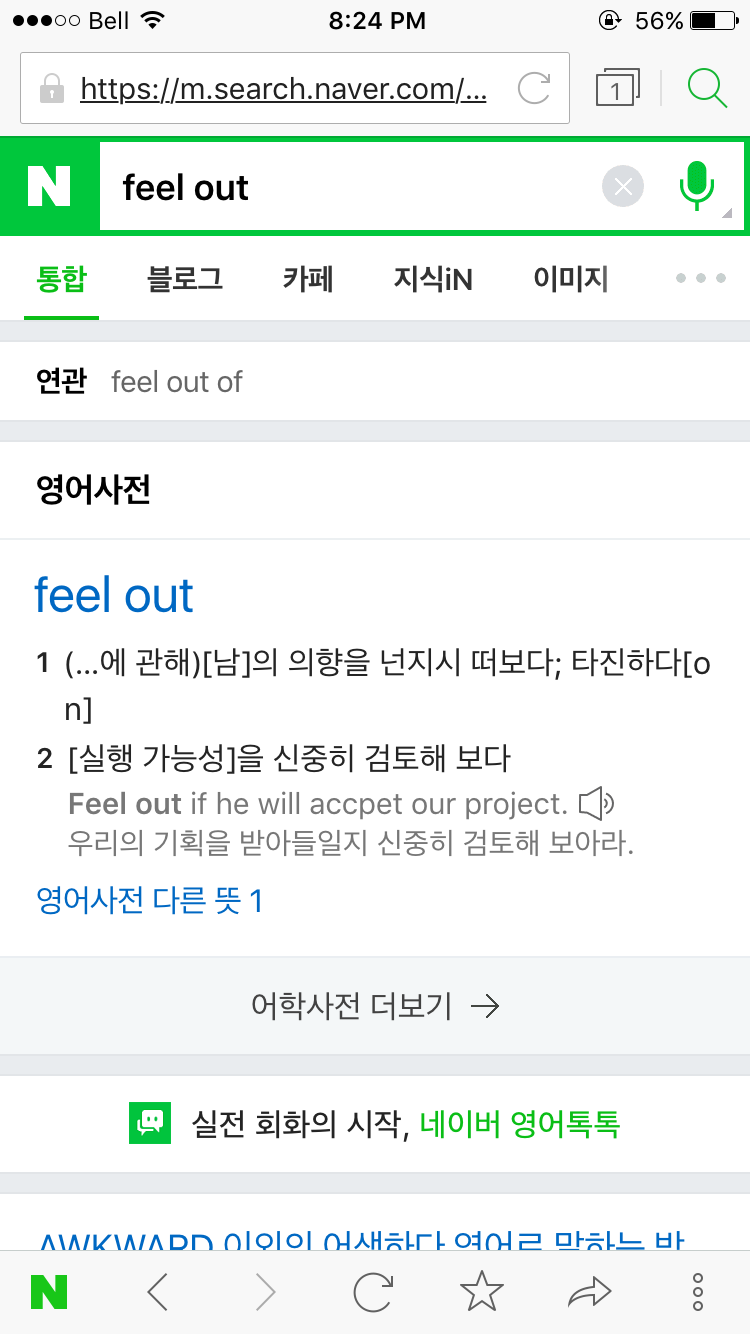Tap the Naver N logo beside search box
The image size is (750, 1334).
click(x=49, y=187)
